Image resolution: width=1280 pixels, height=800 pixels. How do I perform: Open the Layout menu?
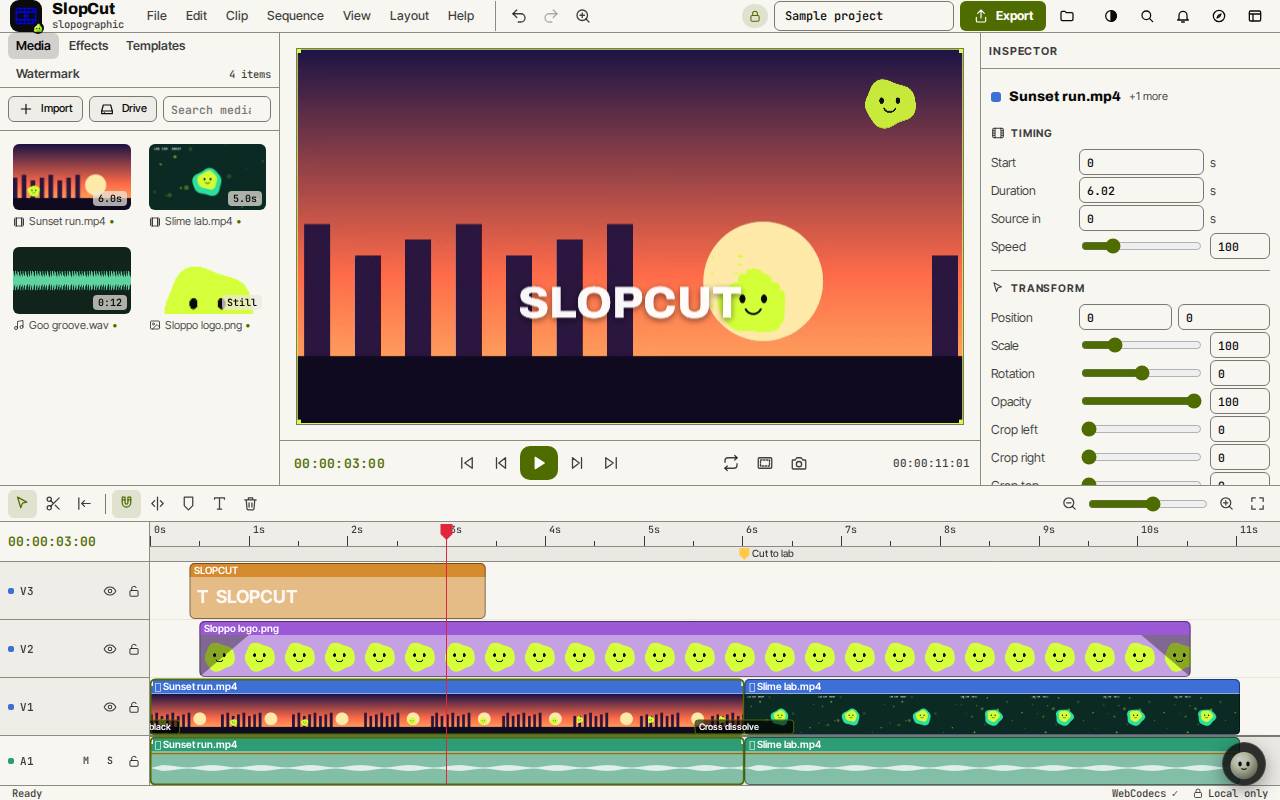tap(409, 16)
